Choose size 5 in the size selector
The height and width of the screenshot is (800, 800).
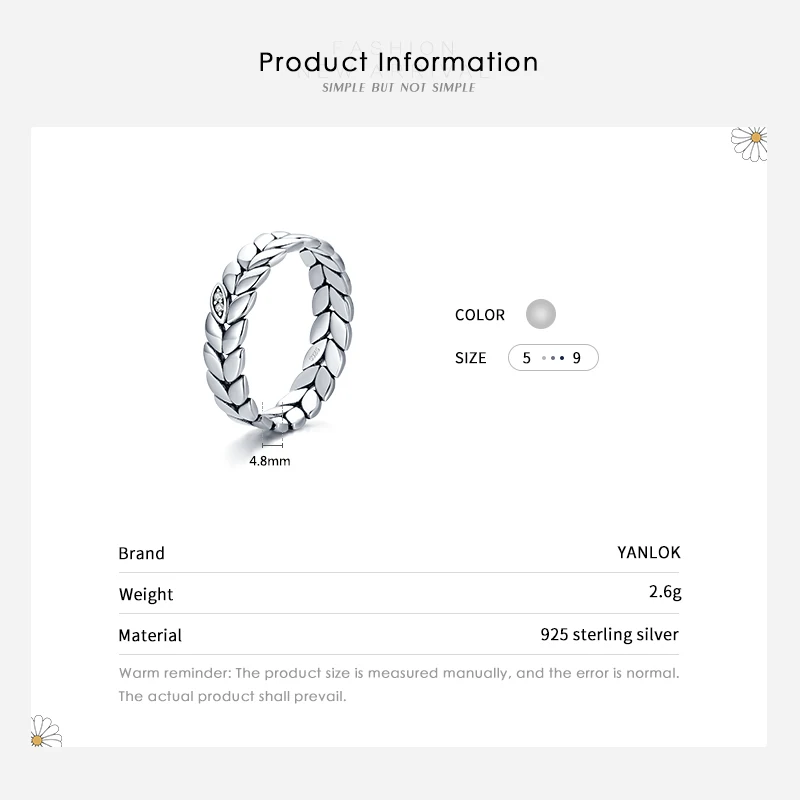point(527,358)
